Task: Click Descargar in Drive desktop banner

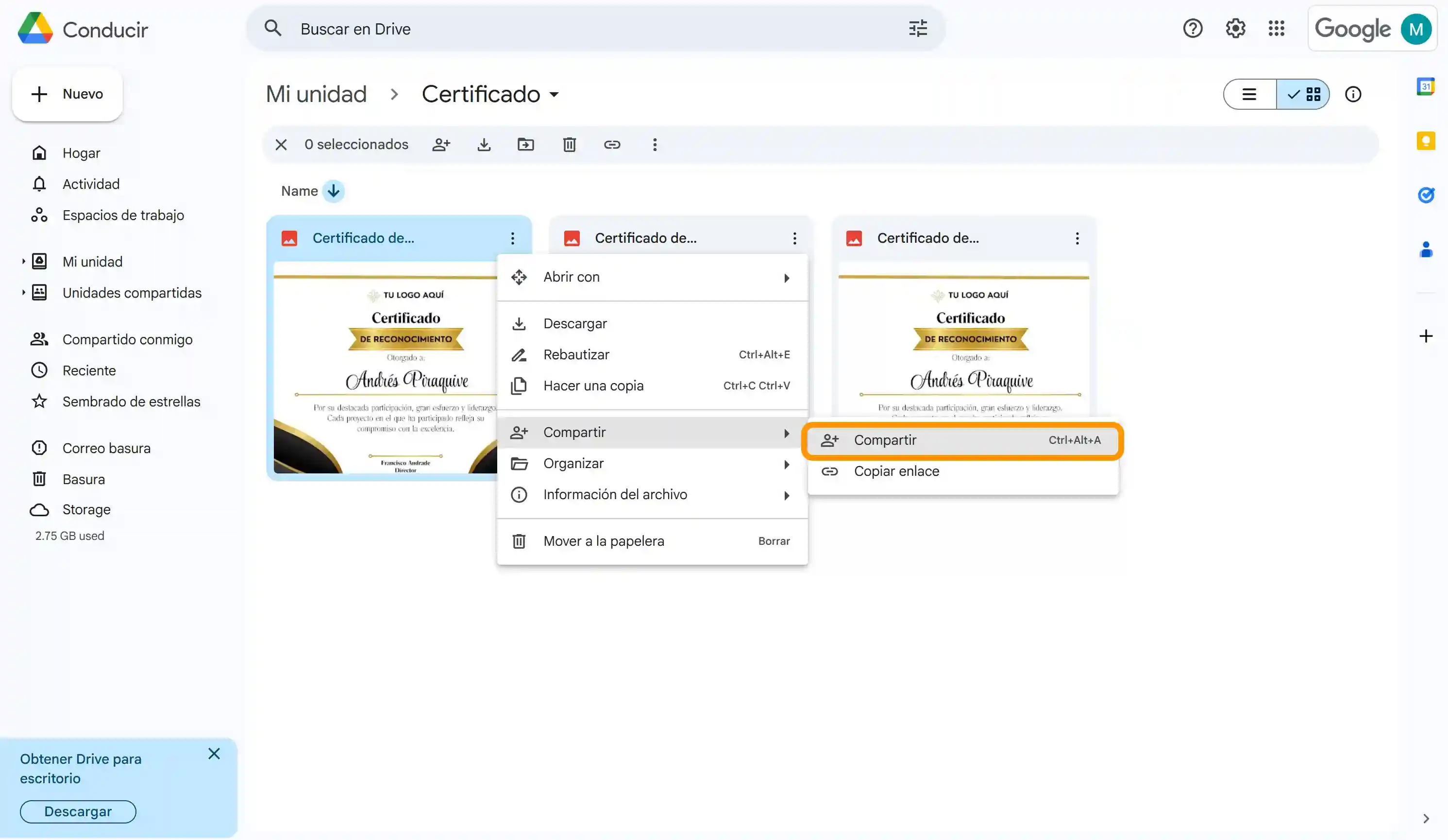Action: (x=78, y=811)
